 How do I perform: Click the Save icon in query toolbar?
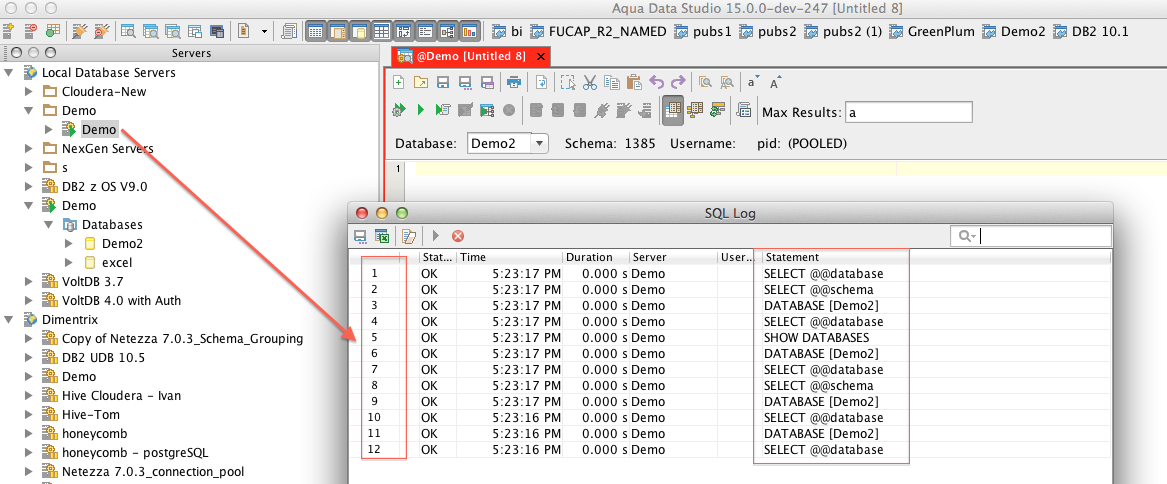pos(442,82)
